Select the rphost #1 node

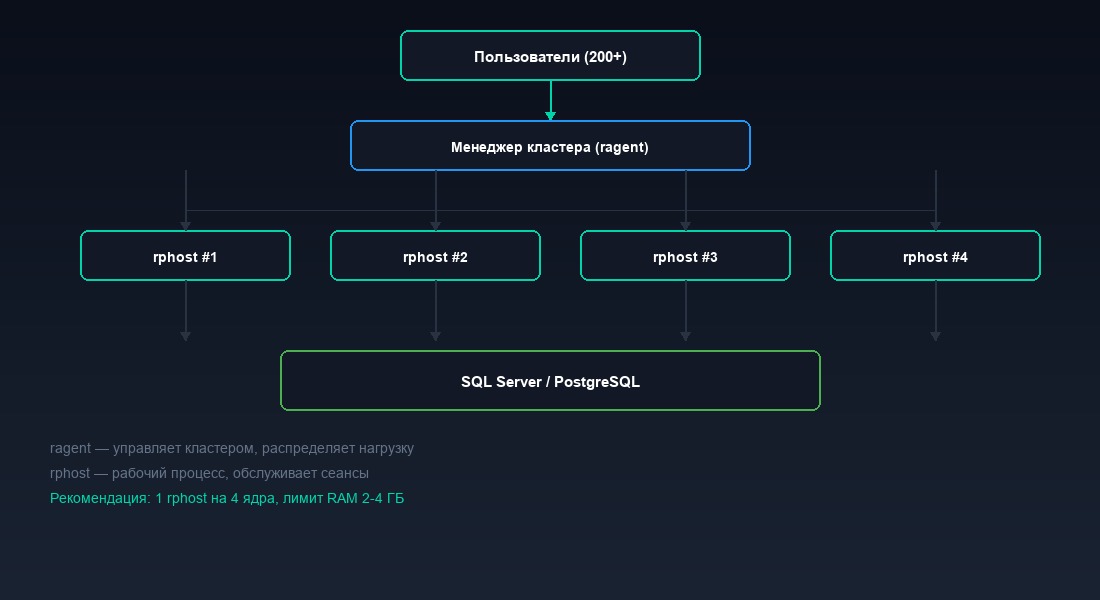(x=185, y=256)
